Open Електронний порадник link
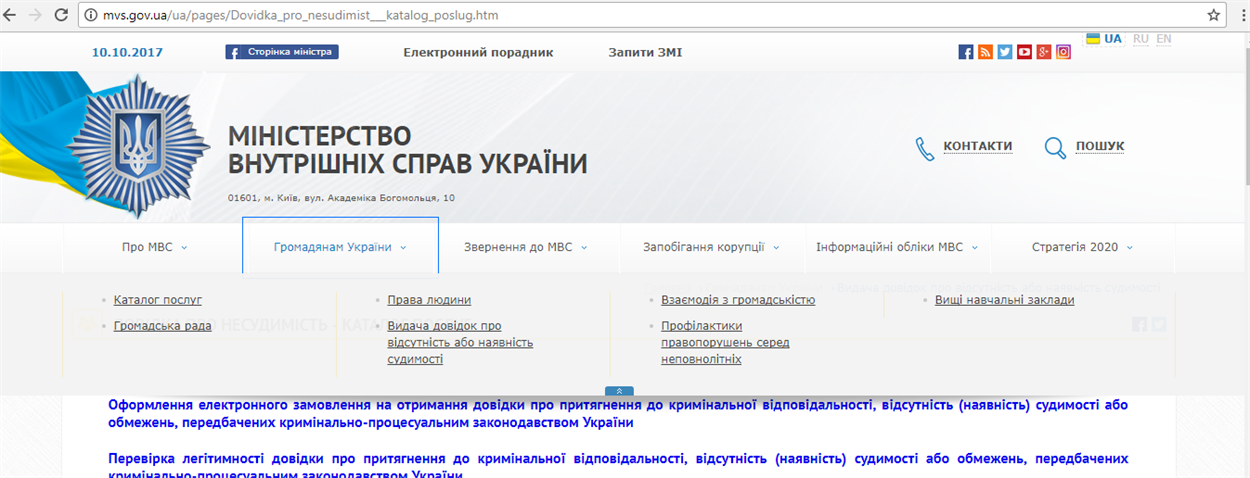 pyautogui.click(x=478, y=53)
